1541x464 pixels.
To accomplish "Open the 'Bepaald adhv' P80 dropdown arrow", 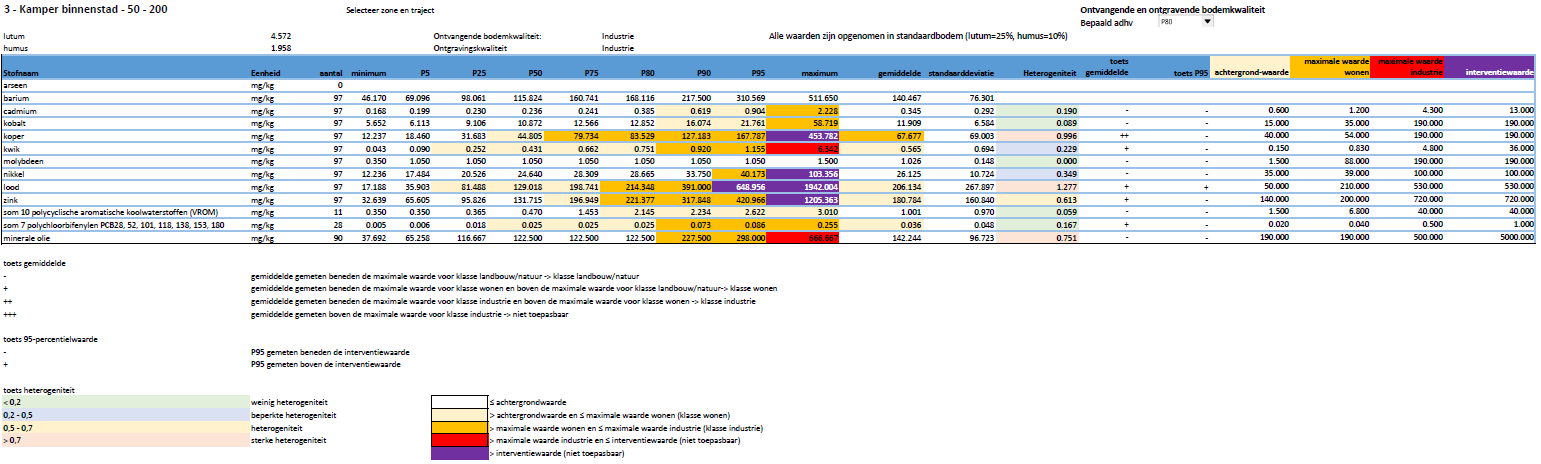I will tap(1205, 21).
